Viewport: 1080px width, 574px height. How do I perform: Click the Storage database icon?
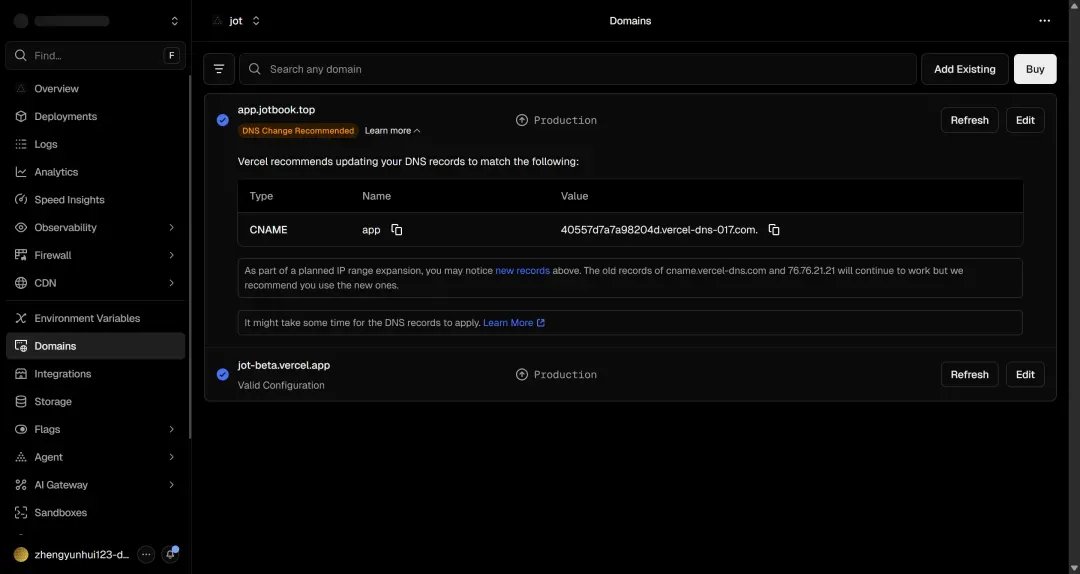click(x=21, y=402)
